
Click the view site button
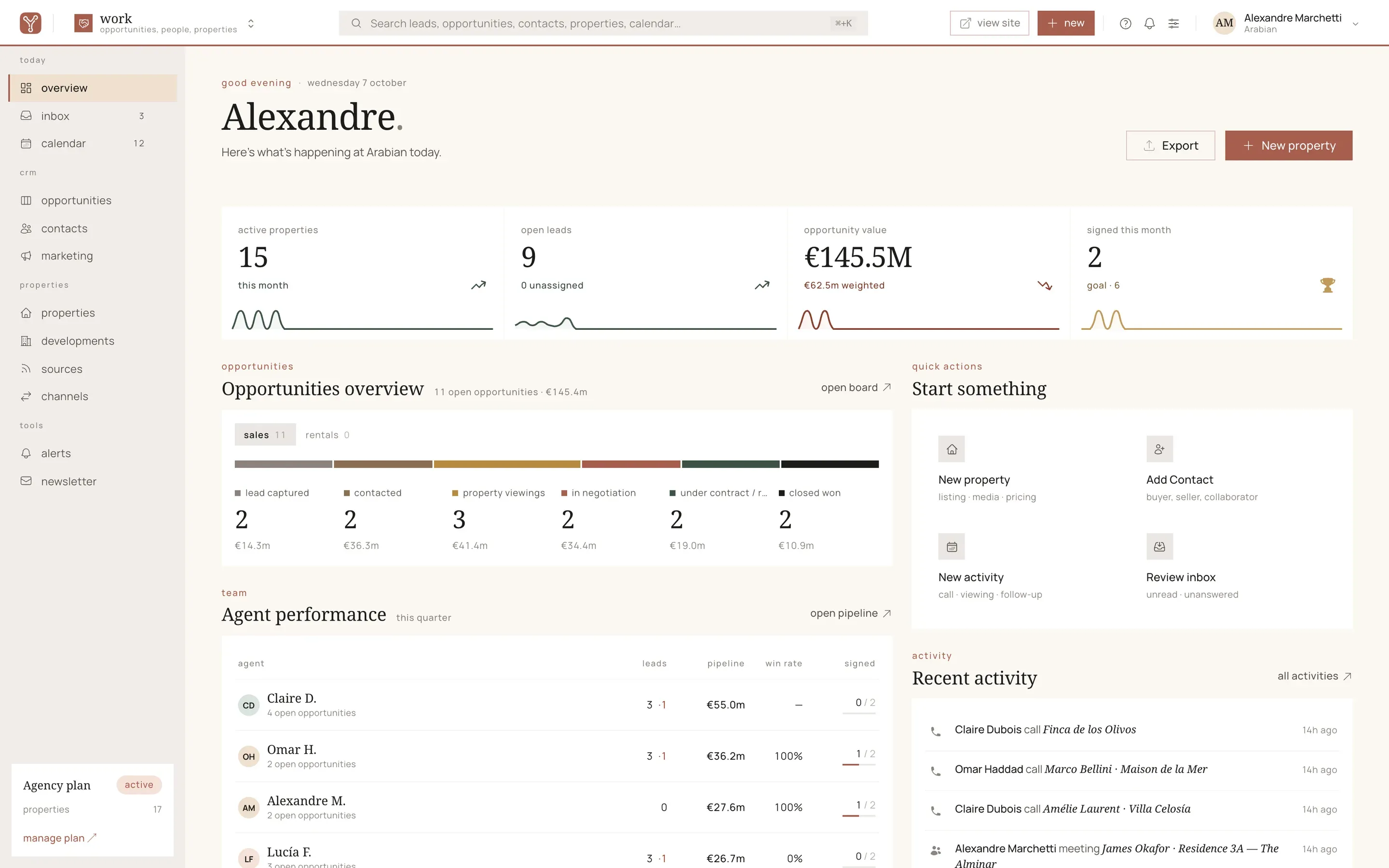989,23
